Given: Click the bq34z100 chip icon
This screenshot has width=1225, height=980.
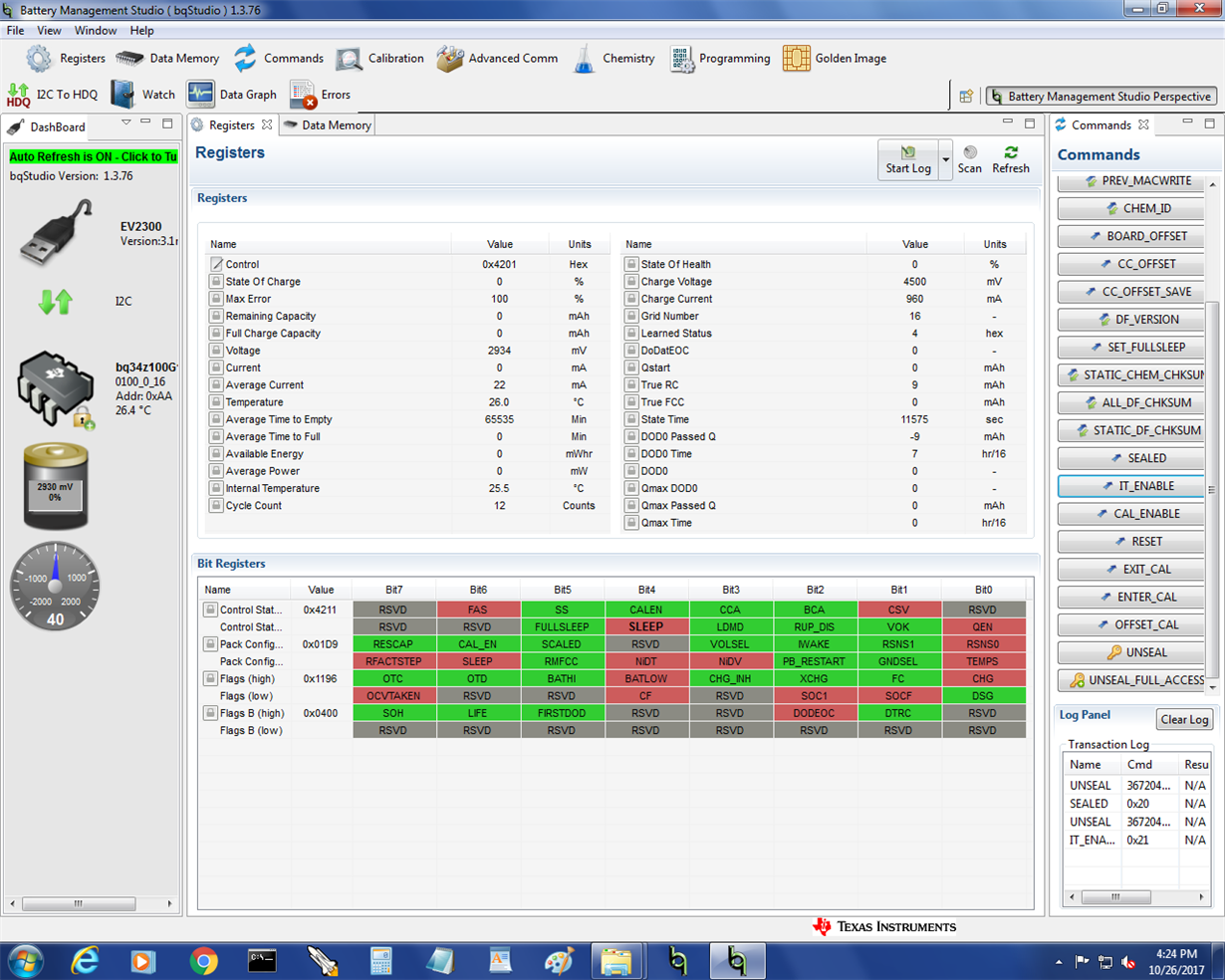Looking at the screenshot, I should click(x=55, y=388).
